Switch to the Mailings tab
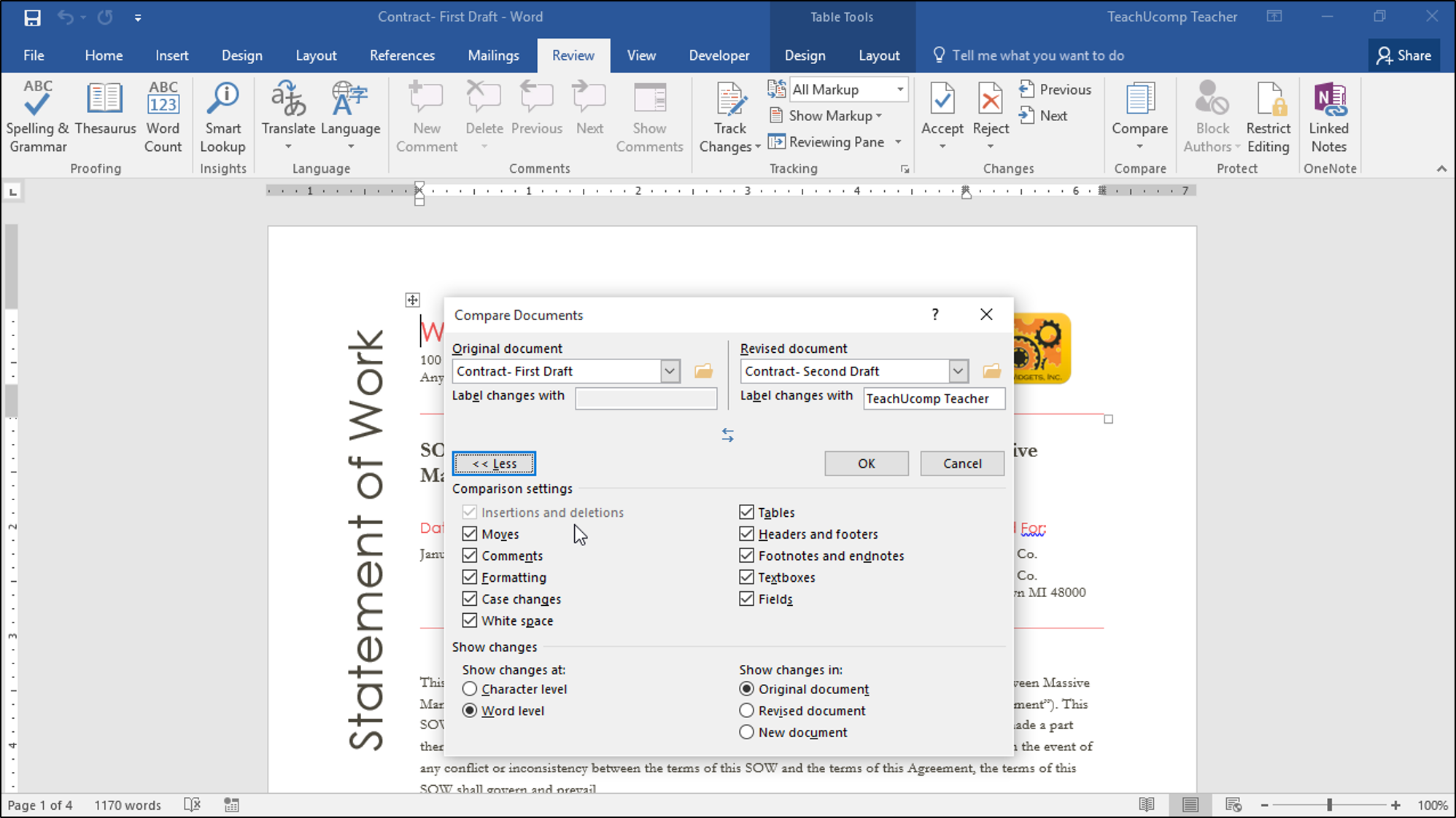The width and height of the screenshot is (1456, 818). (494, 55)
